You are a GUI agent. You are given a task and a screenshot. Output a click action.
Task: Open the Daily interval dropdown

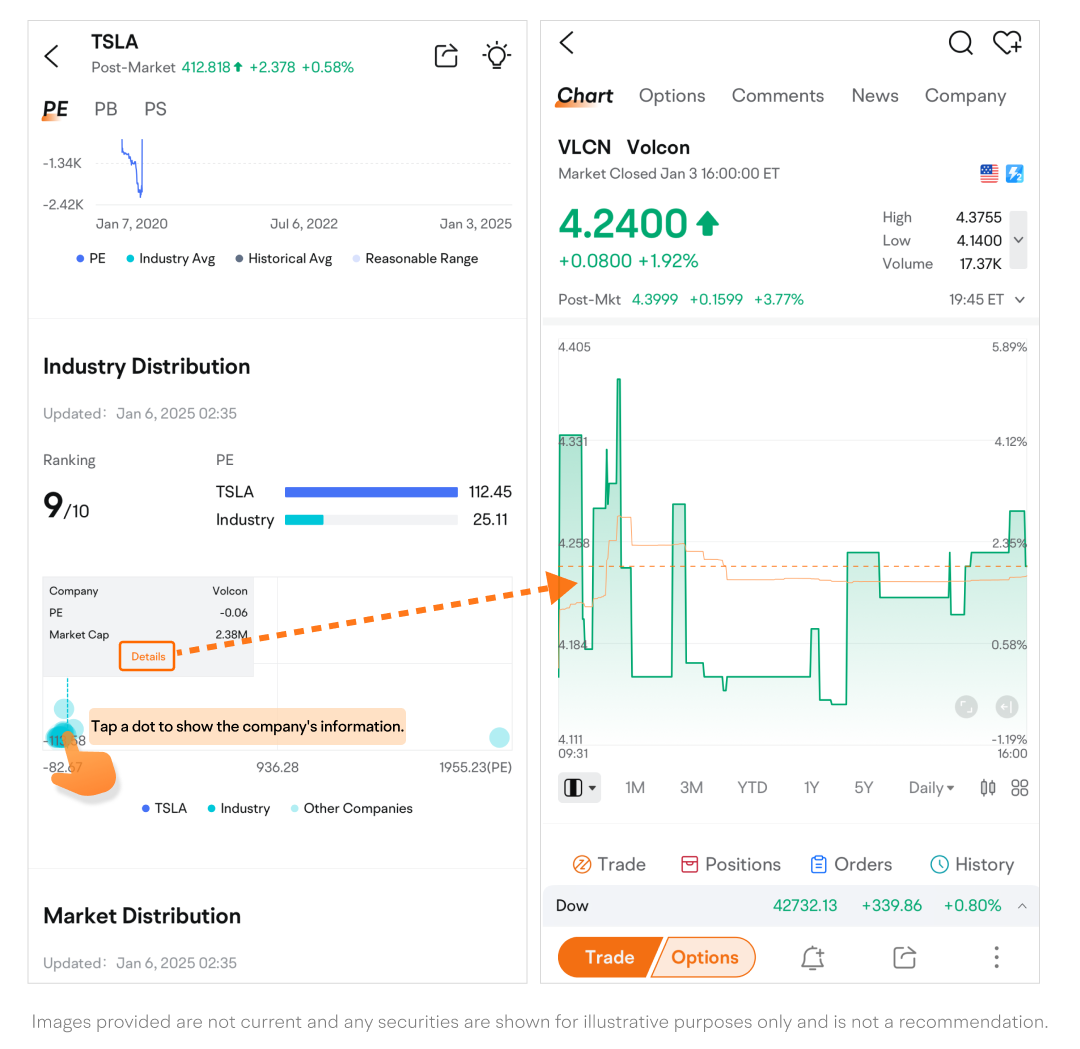tap(930, 788)
